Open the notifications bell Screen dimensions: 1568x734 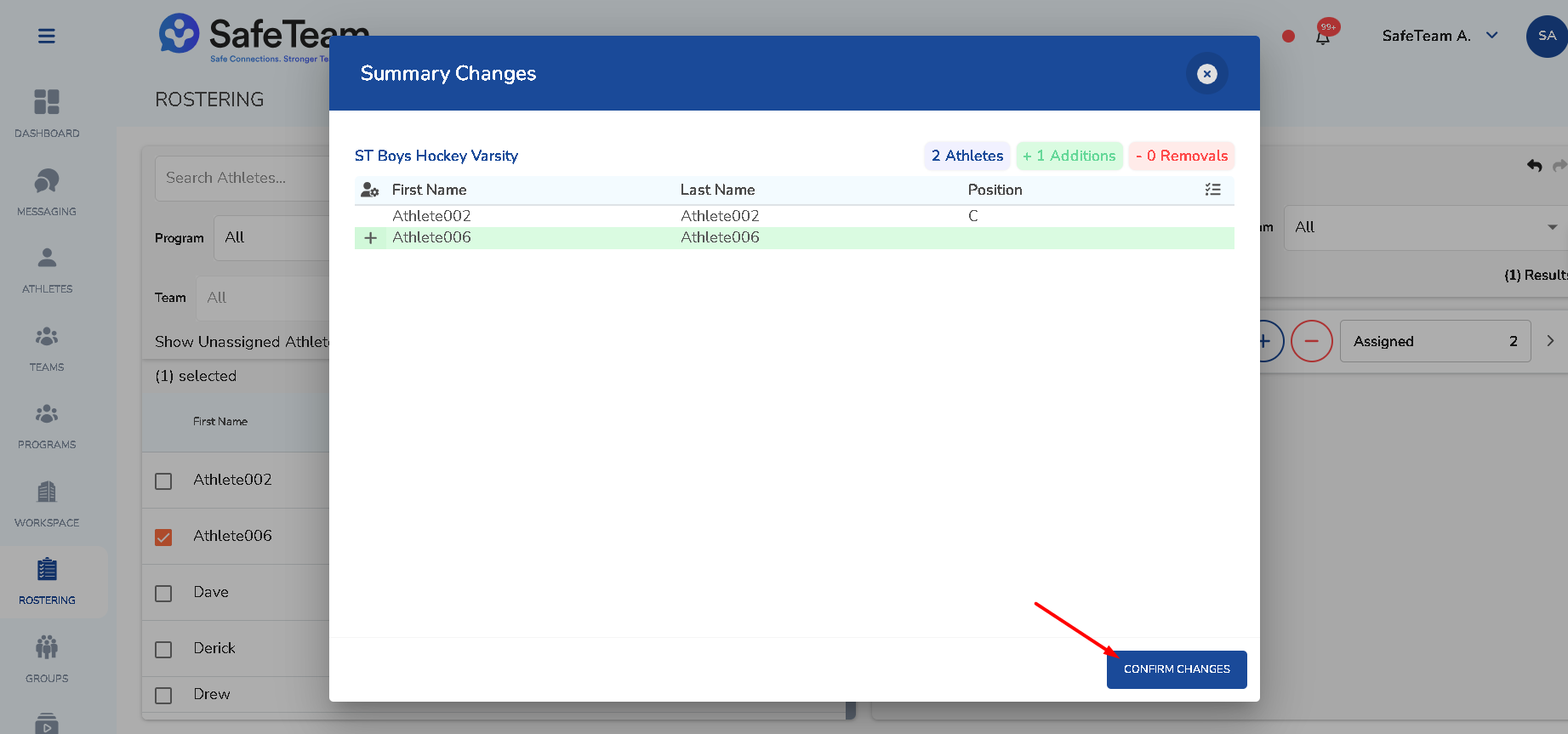(x=1323, y=37)
